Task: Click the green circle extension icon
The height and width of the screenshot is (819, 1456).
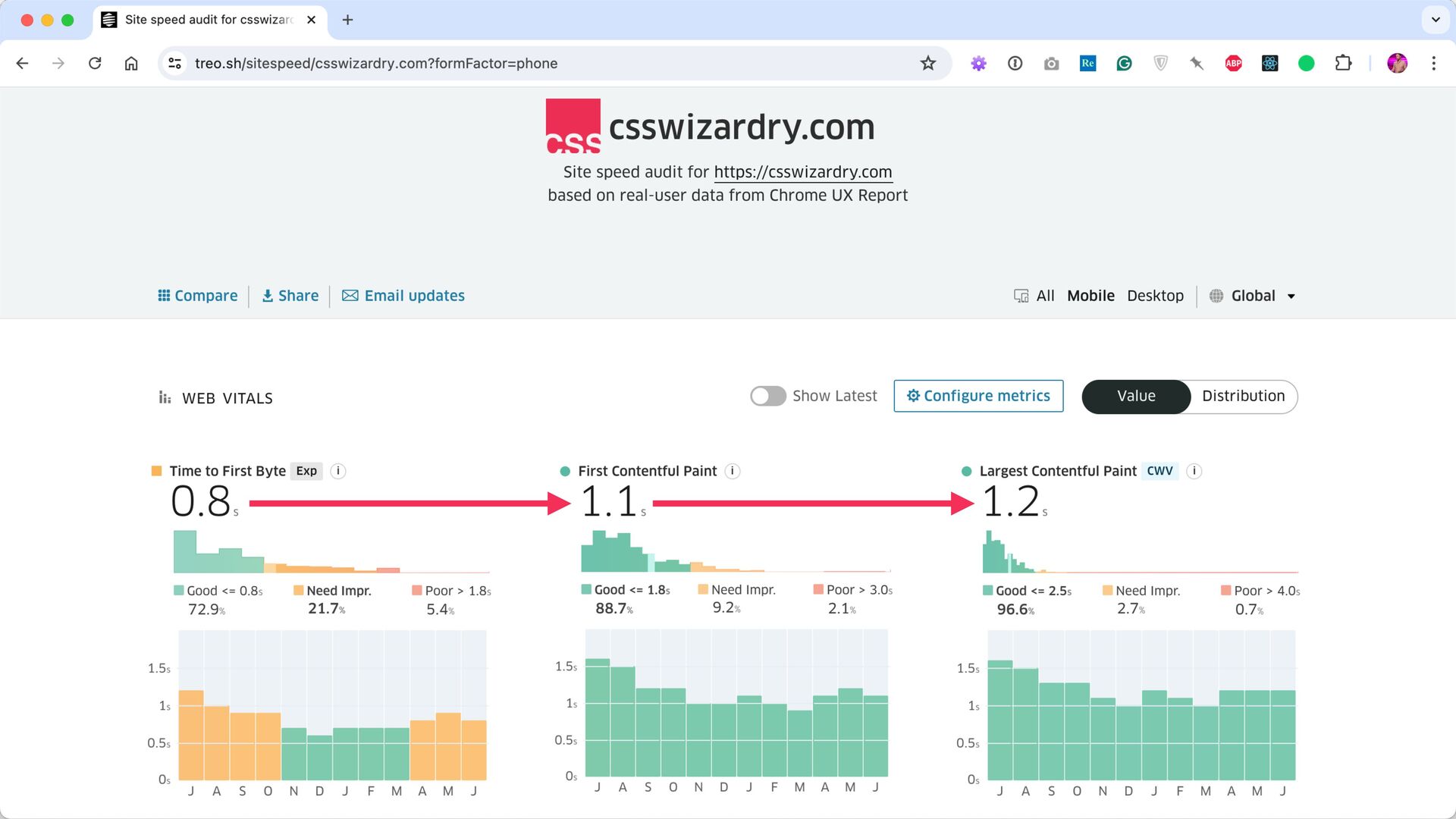Action: coord(1306,64)
